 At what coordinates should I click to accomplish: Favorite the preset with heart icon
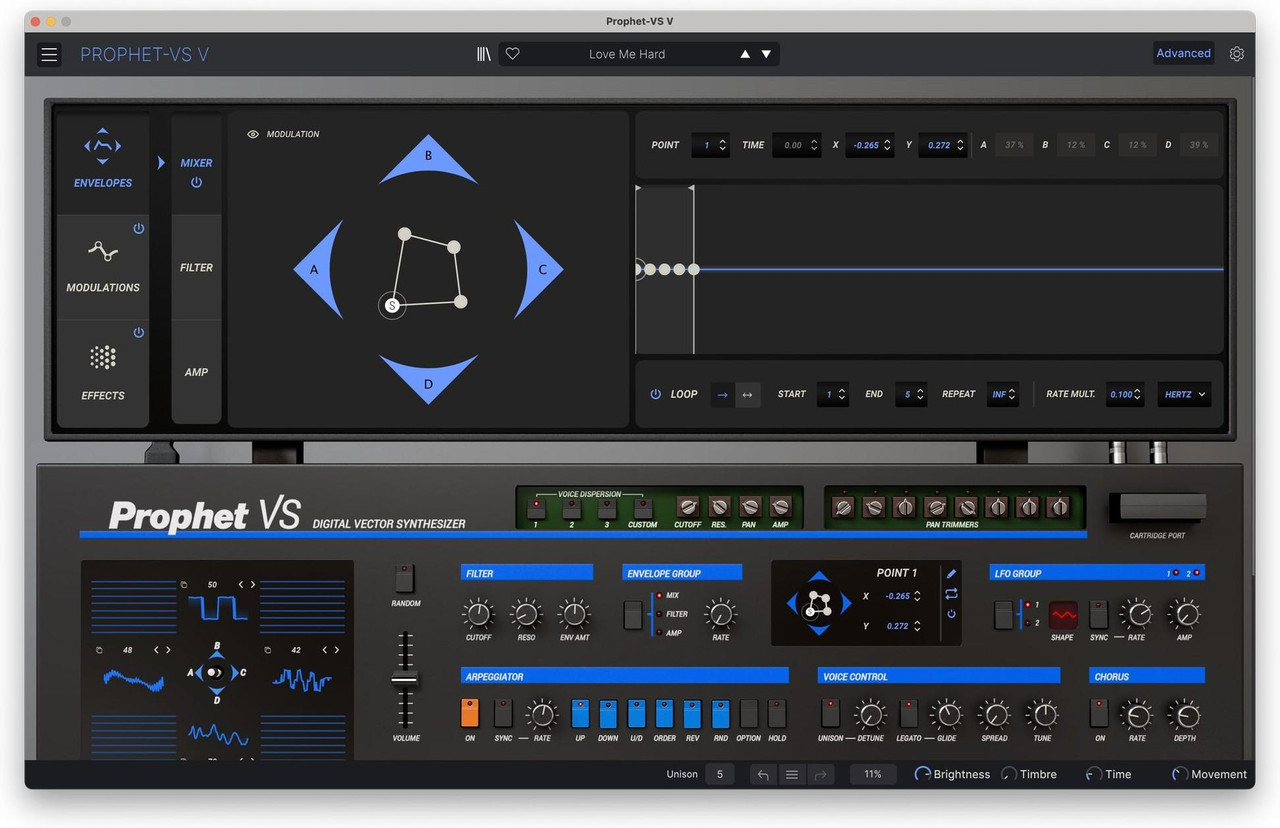click(x=512, y=54)
